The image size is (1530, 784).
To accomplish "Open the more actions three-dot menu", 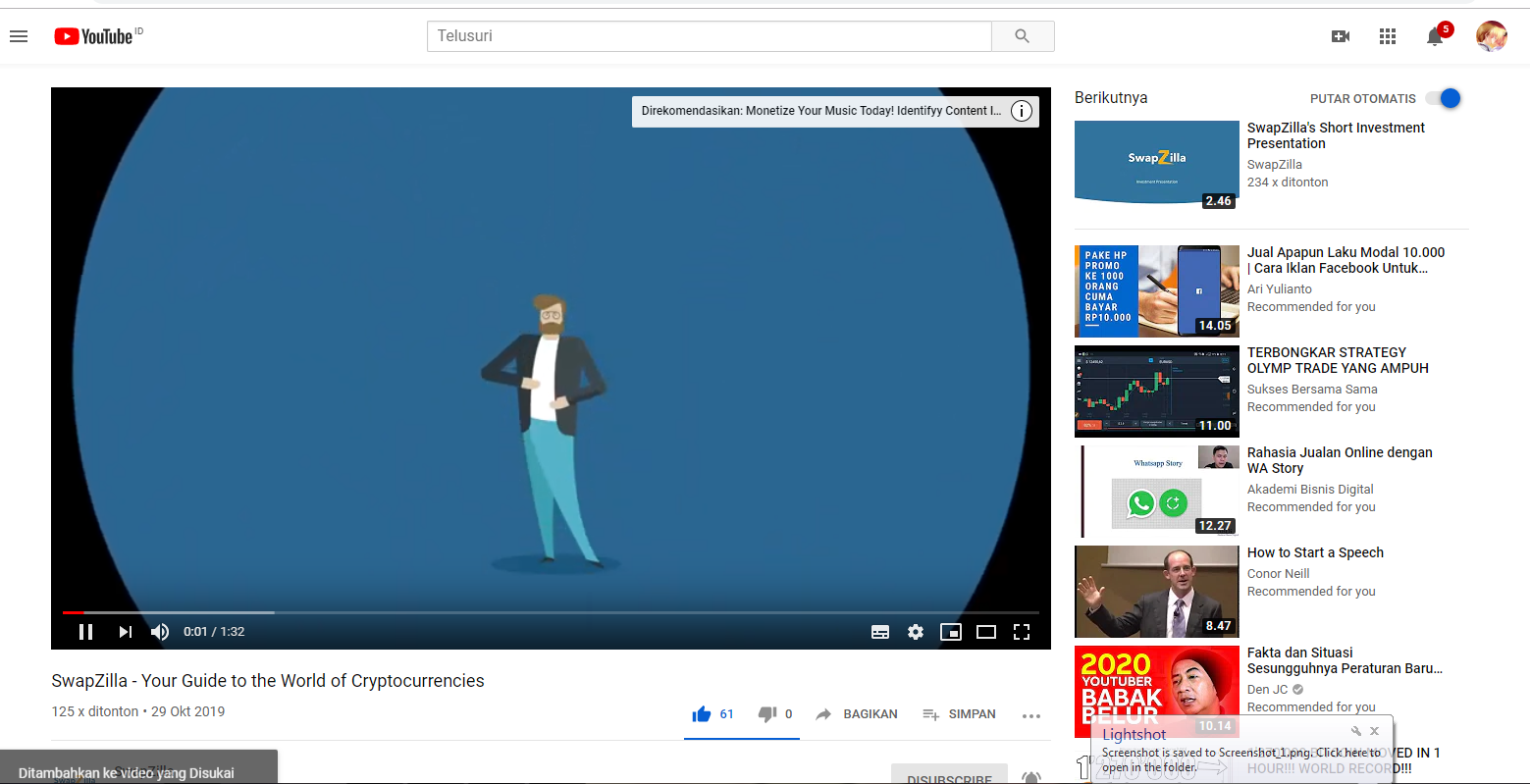I will point(1031,716).
